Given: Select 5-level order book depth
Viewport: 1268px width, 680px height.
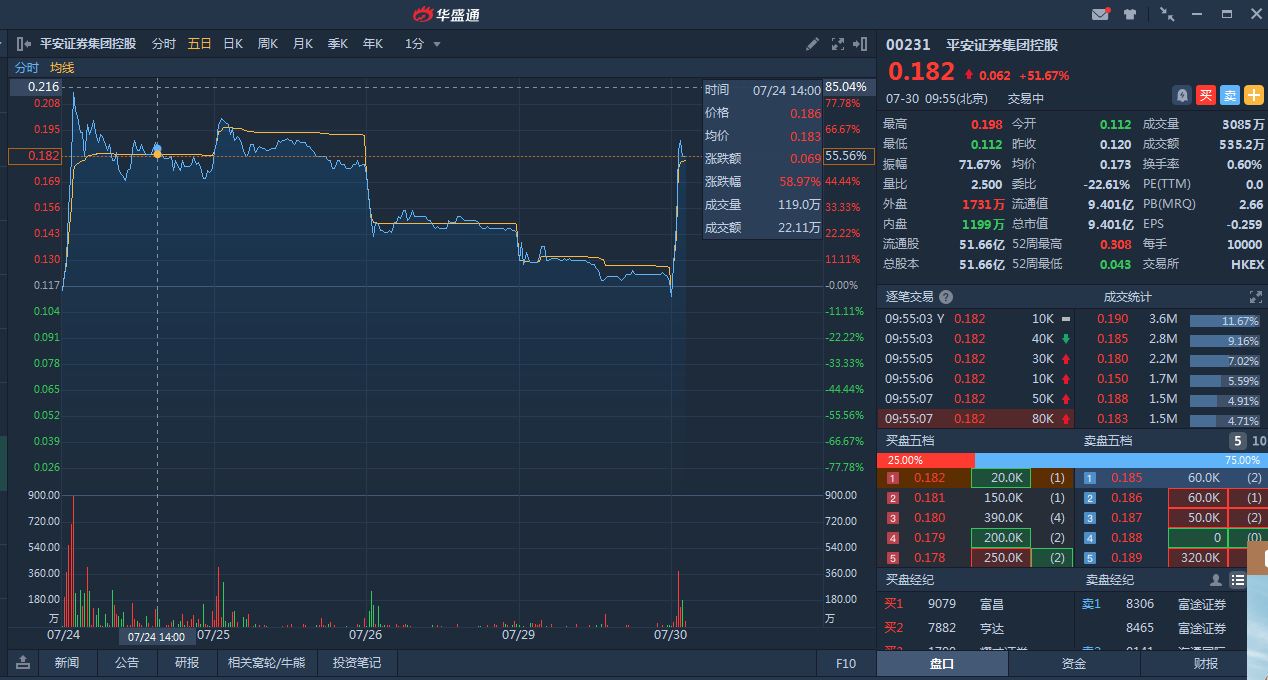Looking at the screenshot, I should 1238,441.
